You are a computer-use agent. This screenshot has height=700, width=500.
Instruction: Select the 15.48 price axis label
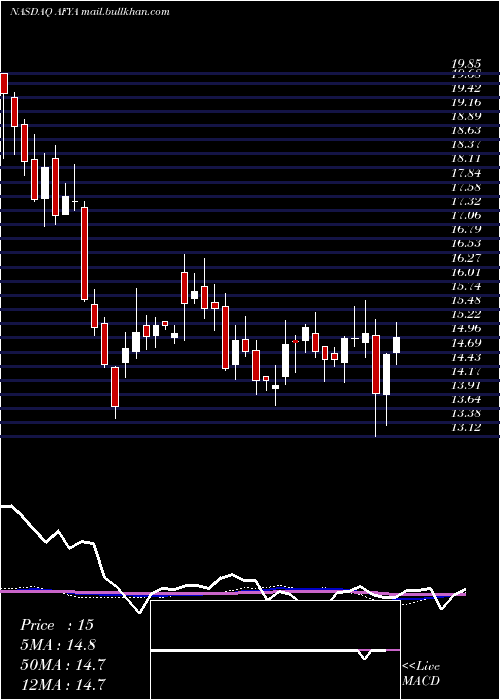pyautogui.click(x=467, y=300)
